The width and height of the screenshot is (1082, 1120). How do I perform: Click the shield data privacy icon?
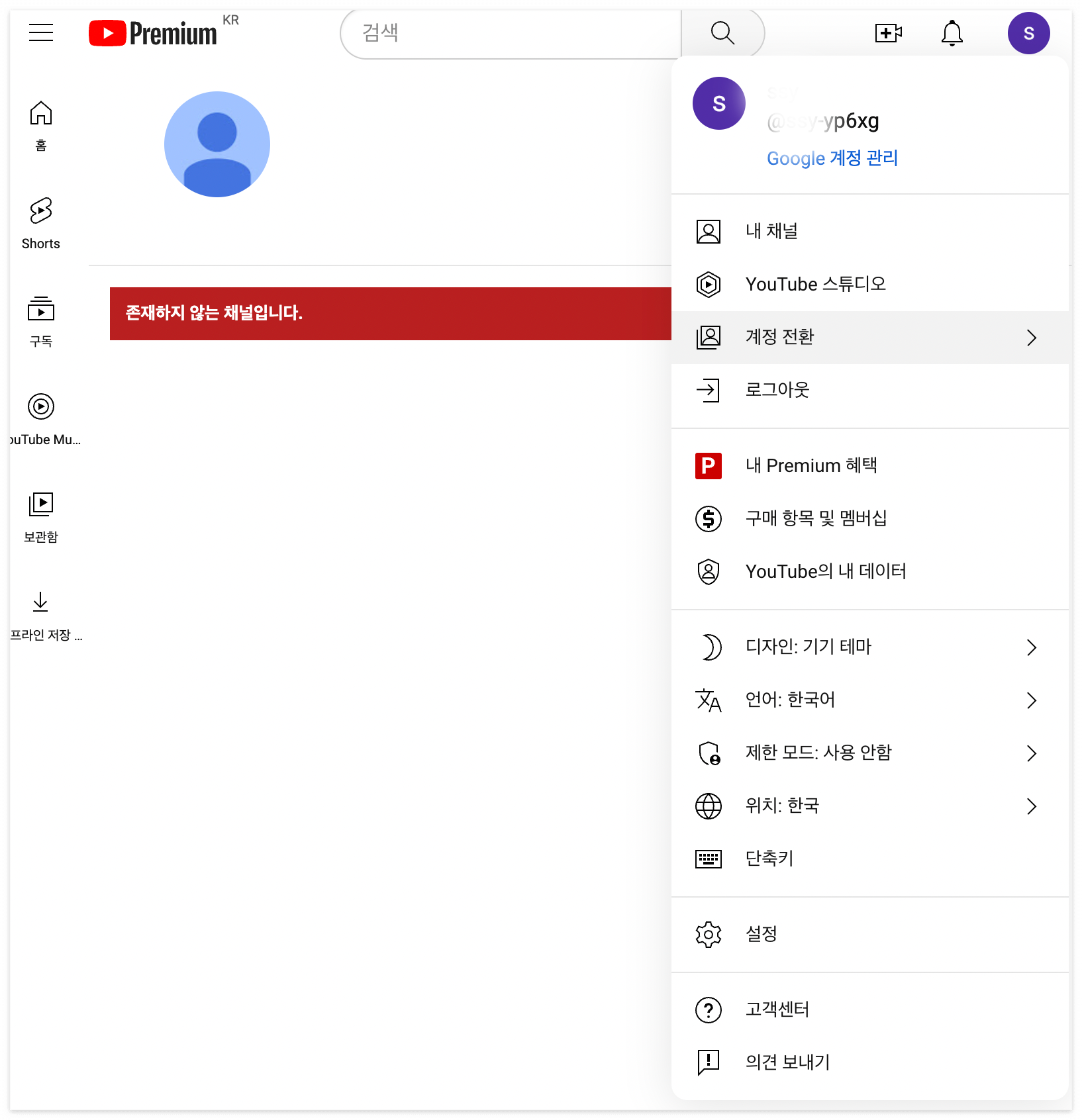tap(709, 572)
